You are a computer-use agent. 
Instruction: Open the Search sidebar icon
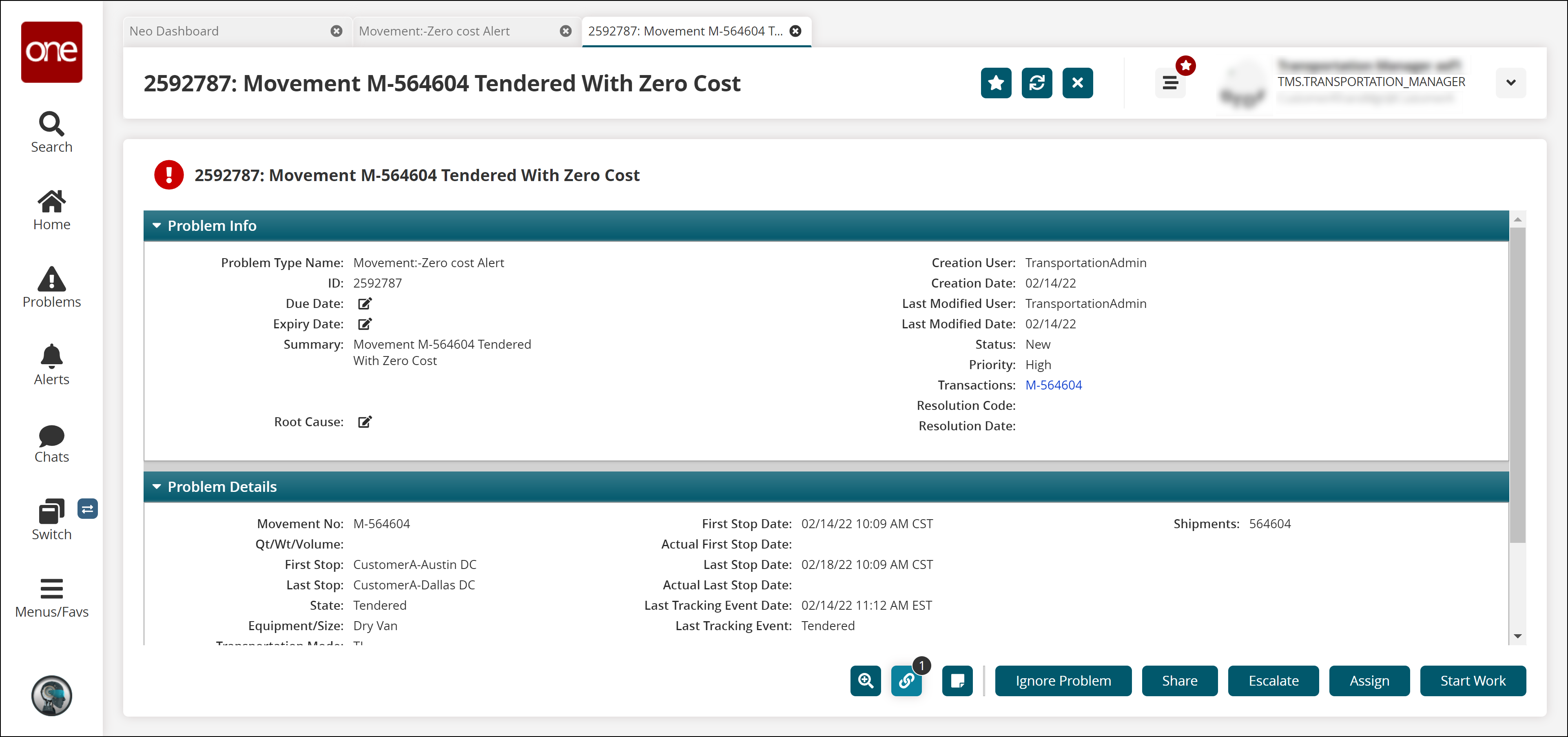point(51,131)
